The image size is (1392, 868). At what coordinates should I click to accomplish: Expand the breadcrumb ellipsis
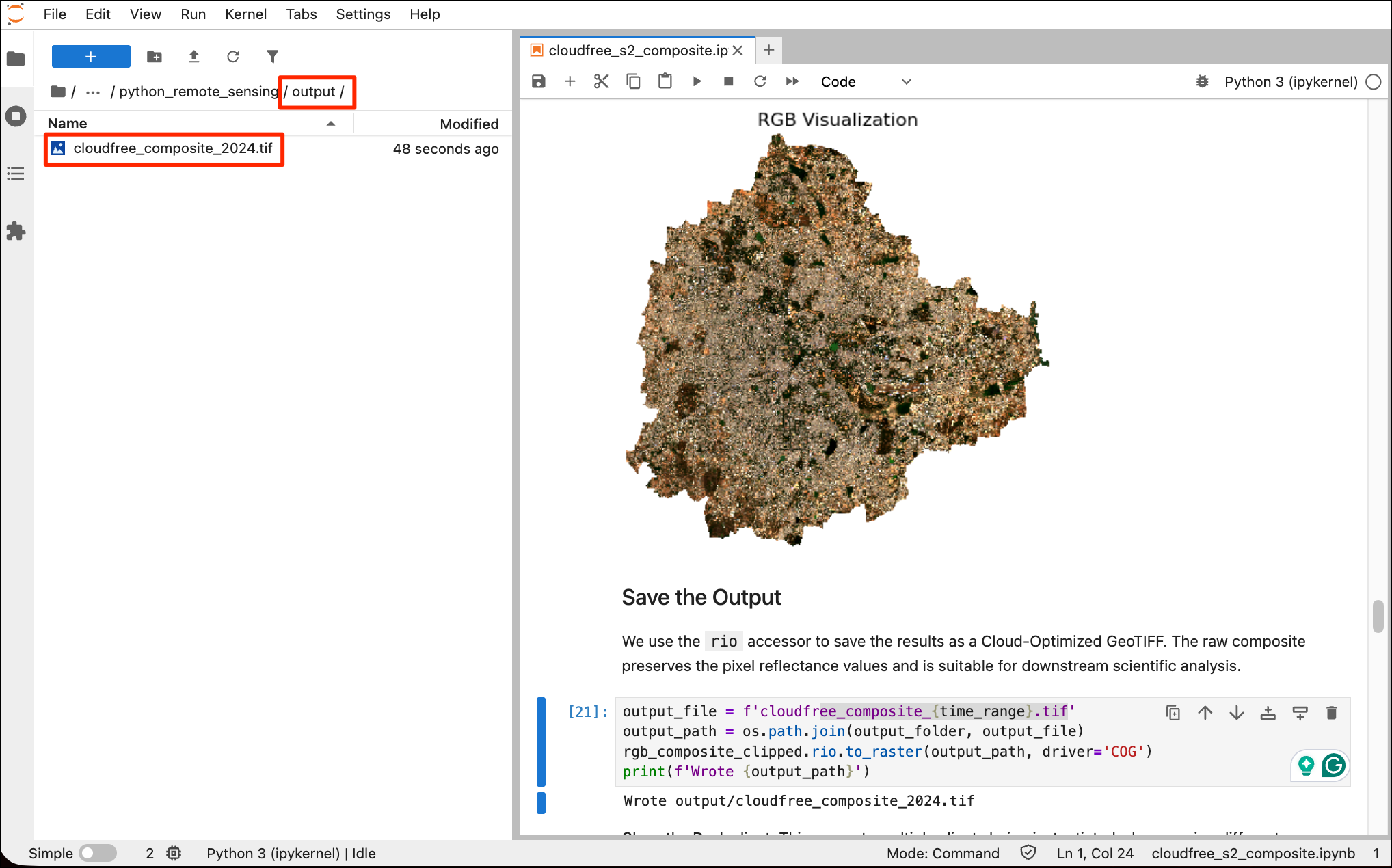pyautogui.click(x=93, y=92)
